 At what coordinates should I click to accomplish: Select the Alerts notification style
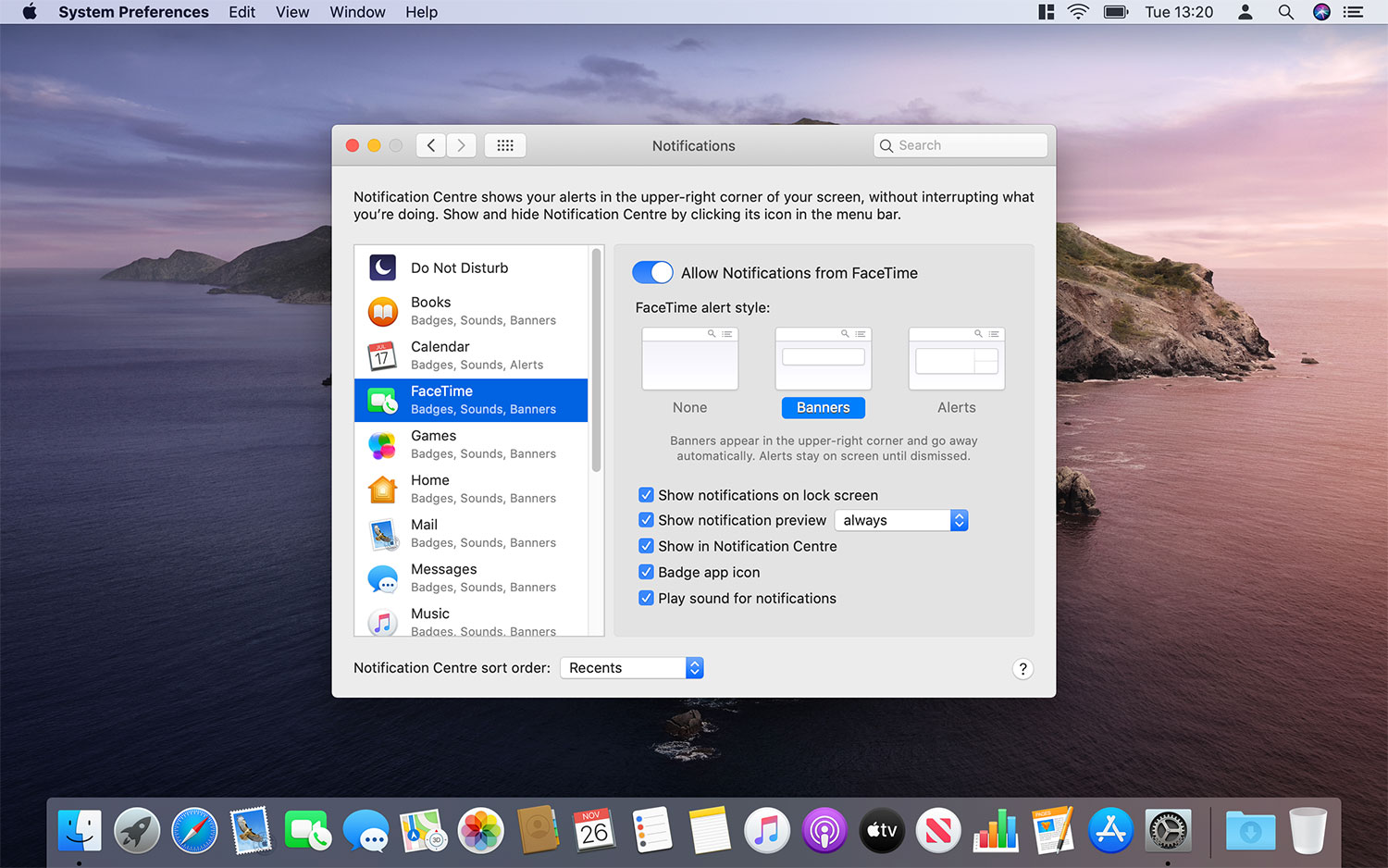[x=956, y=359]
